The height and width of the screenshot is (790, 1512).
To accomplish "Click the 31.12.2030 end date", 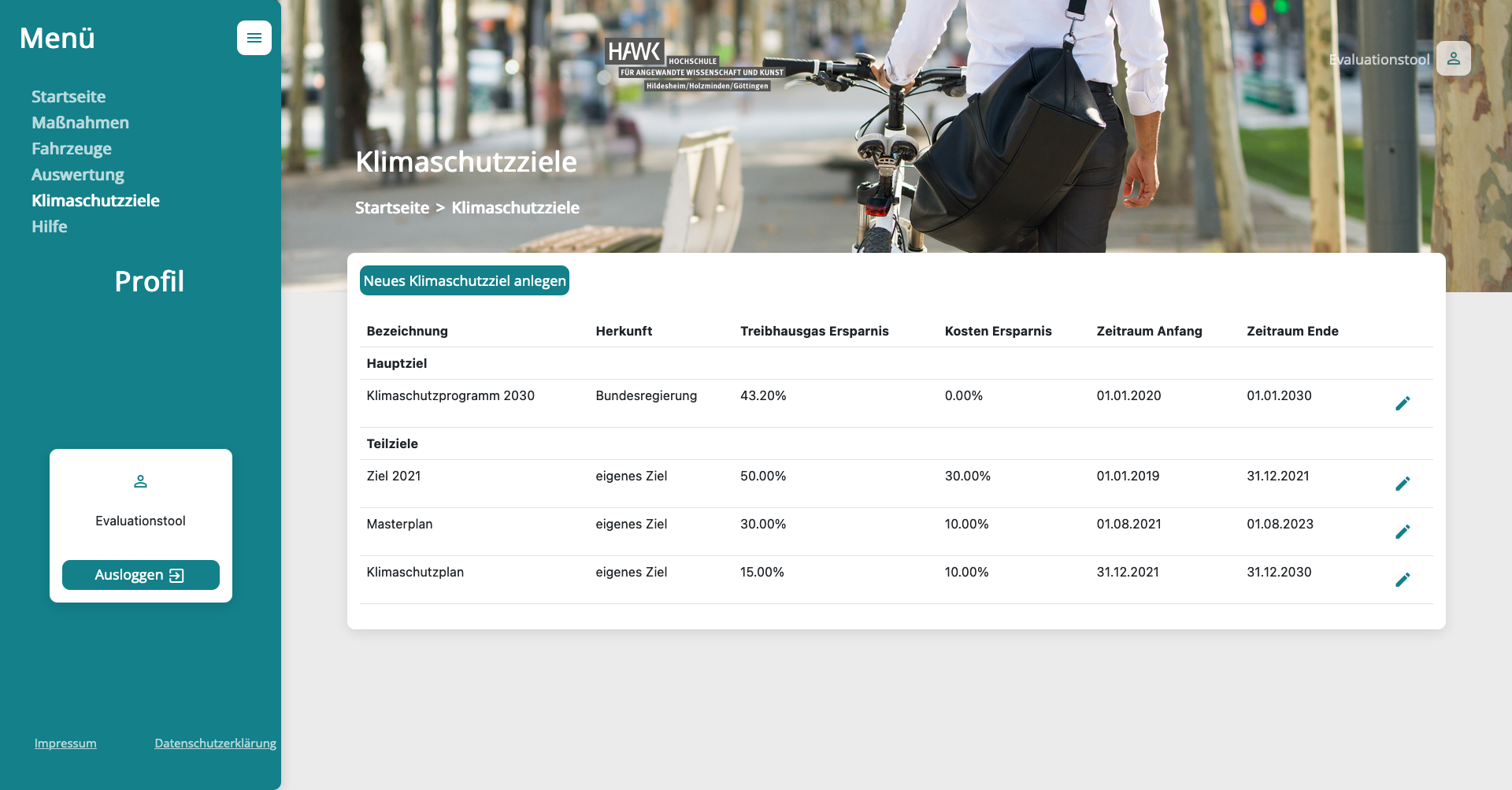I will (x=1279, y=572).
